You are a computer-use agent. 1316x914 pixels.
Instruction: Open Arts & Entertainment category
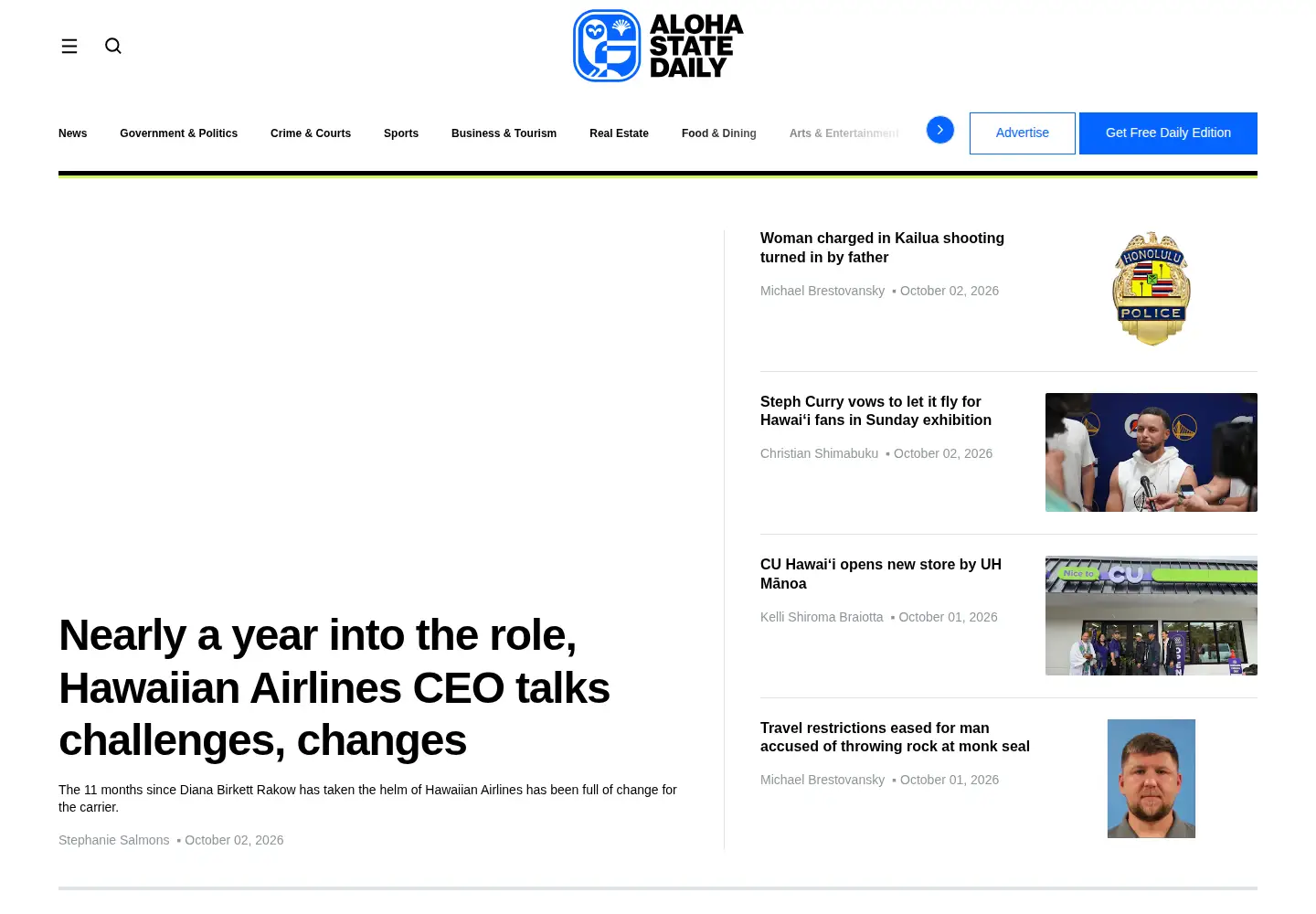click(x=844, y=133)
